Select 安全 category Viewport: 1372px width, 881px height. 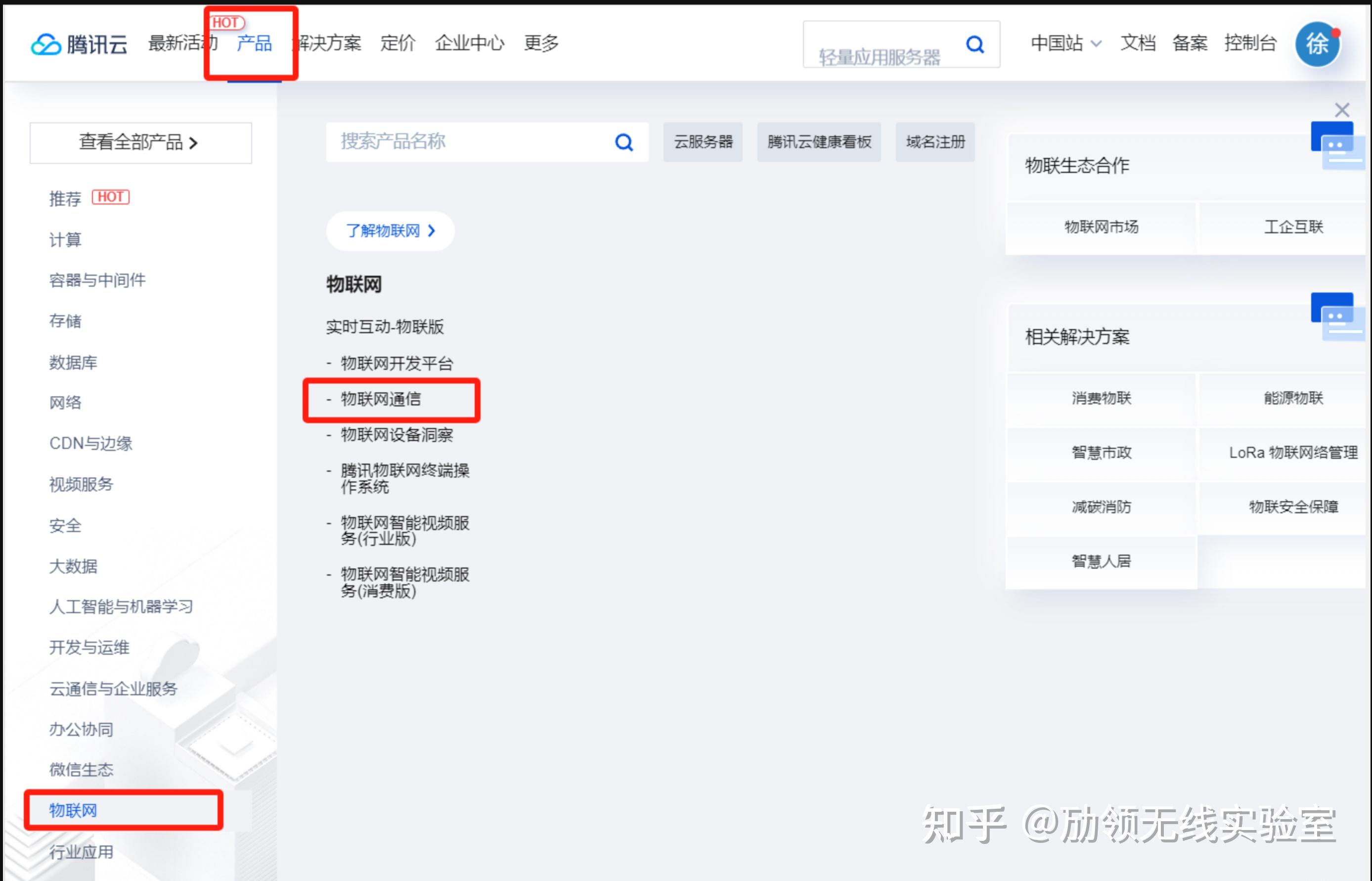65,525
